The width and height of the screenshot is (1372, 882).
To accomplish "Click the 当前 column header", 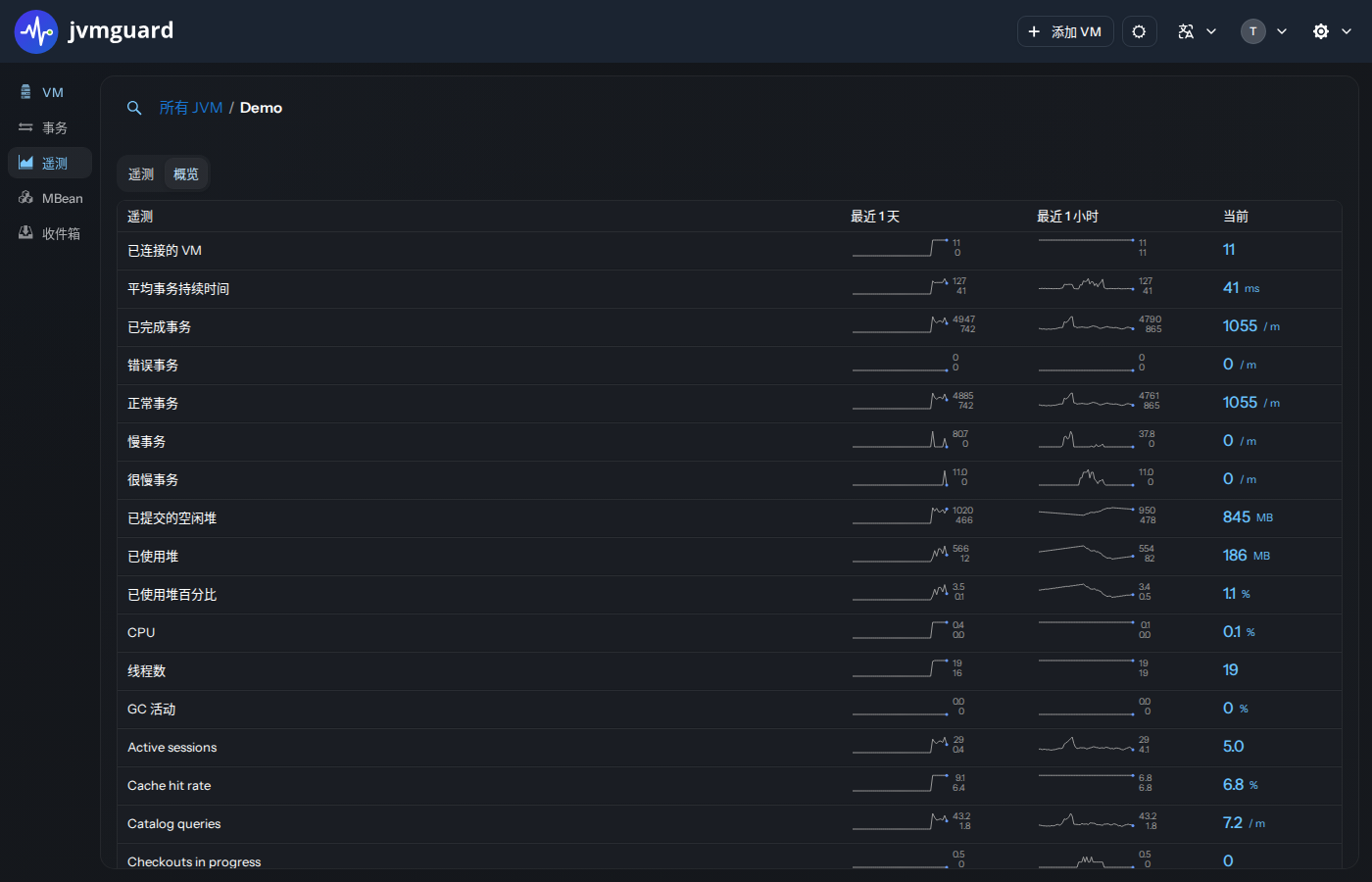I will click(1236, 217).
